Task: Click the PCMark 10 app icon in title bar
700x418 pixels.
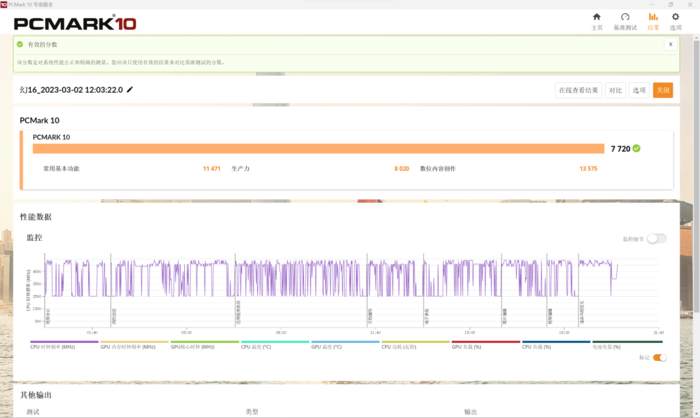Action: [x=4, y=4]
